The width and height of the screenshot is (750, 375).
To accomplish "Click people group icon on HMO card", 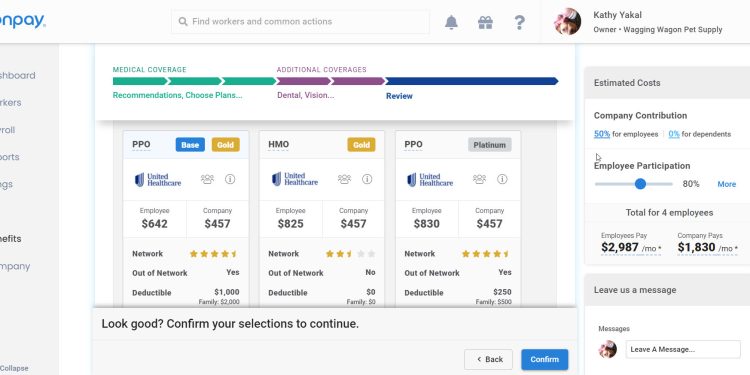I will (x=344, y=179).
